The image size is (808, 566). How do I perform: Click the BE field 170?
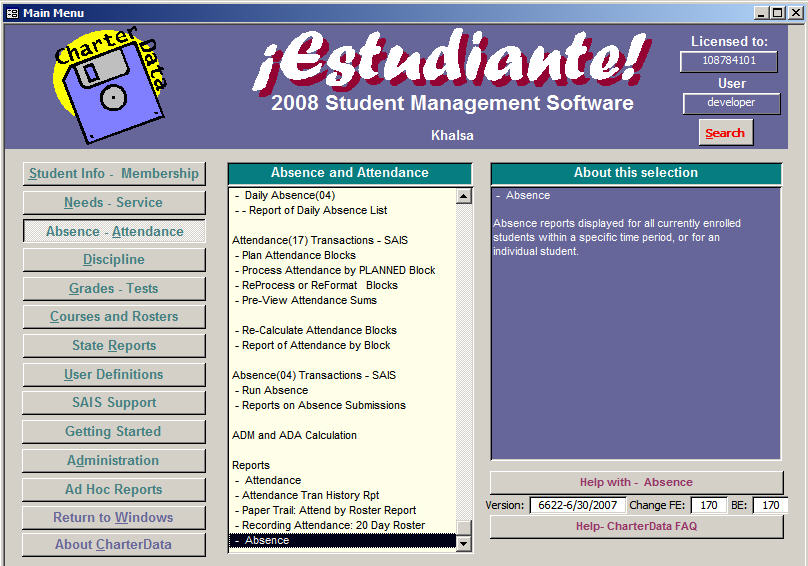tap(770, 505)
